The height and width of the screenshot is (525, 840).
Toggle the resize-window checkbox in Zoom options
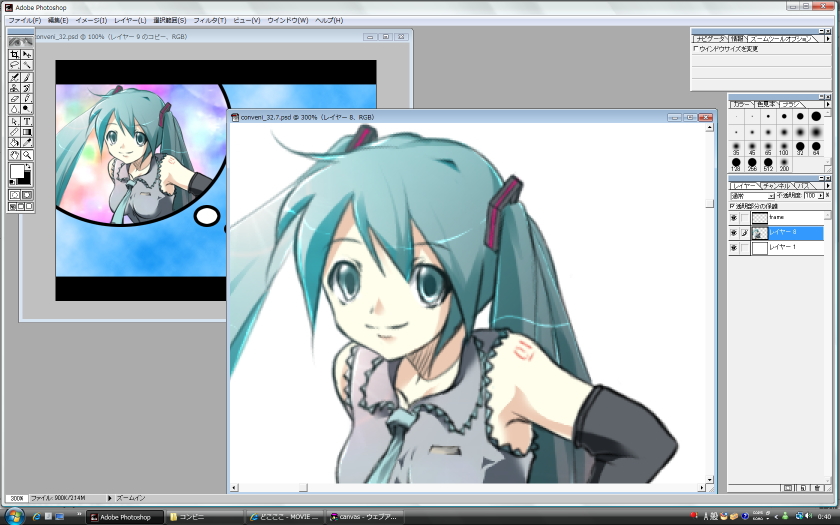pyautogui.click(x=696, y=48)
